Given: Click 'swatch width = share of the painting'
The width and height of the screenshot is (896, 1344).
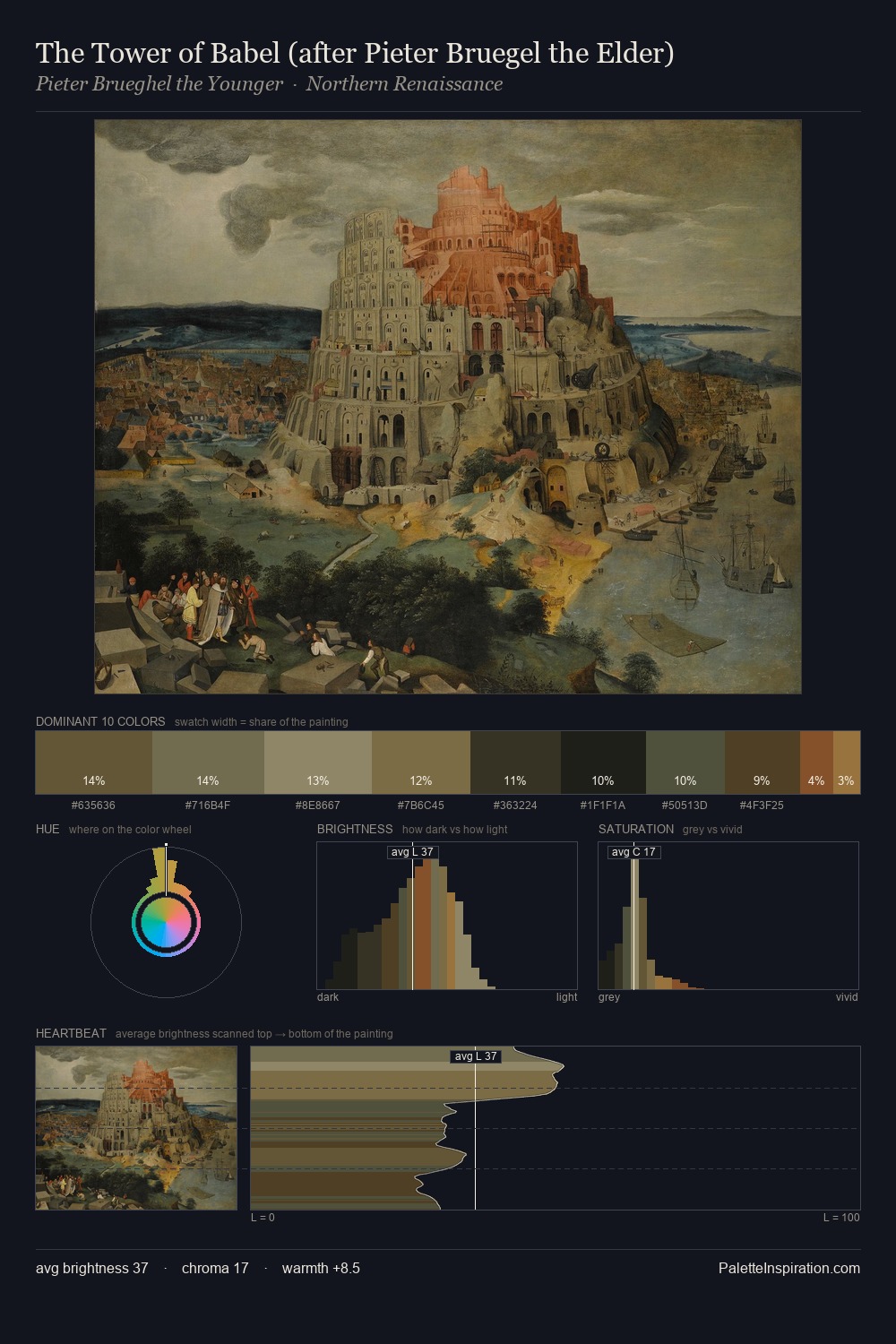Looking at the screenshot, I should pos(262,722).
